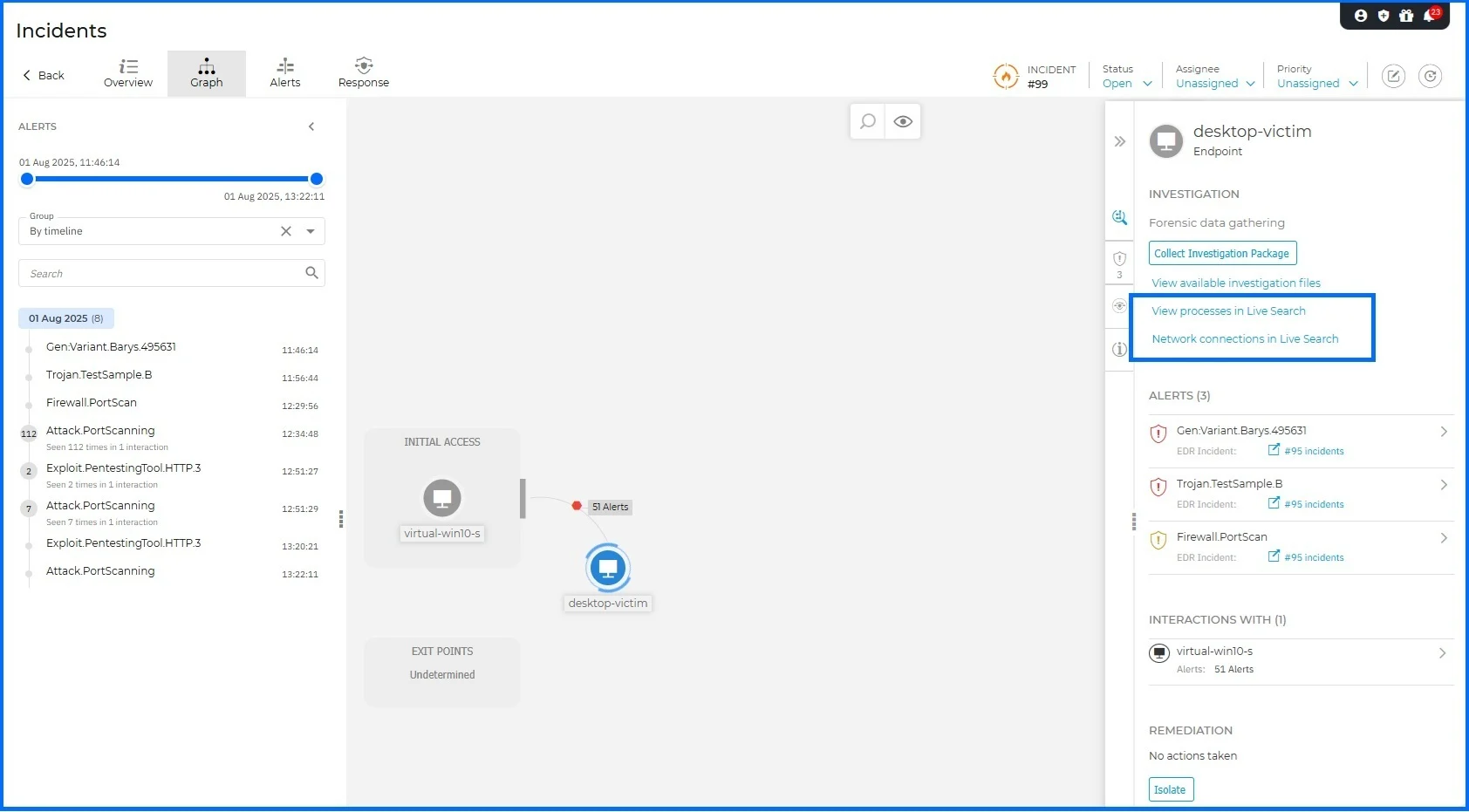Collapse the details panel with double chevron
The image size is (1469, 812).
[1120, 141]
